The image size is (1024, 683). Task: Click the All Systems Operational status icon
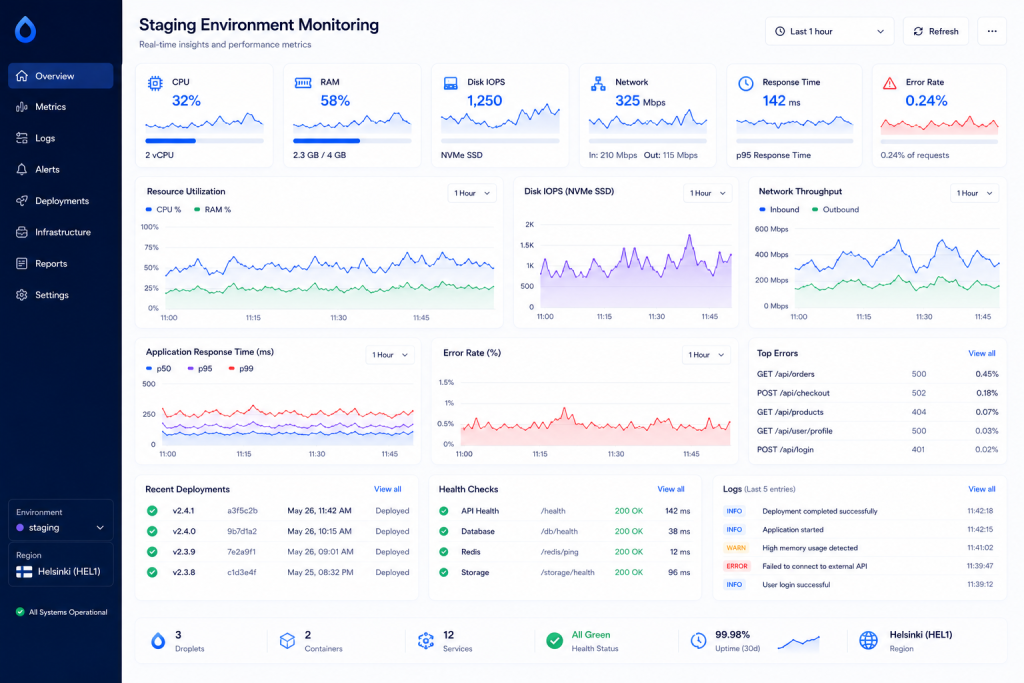(20, 612)
